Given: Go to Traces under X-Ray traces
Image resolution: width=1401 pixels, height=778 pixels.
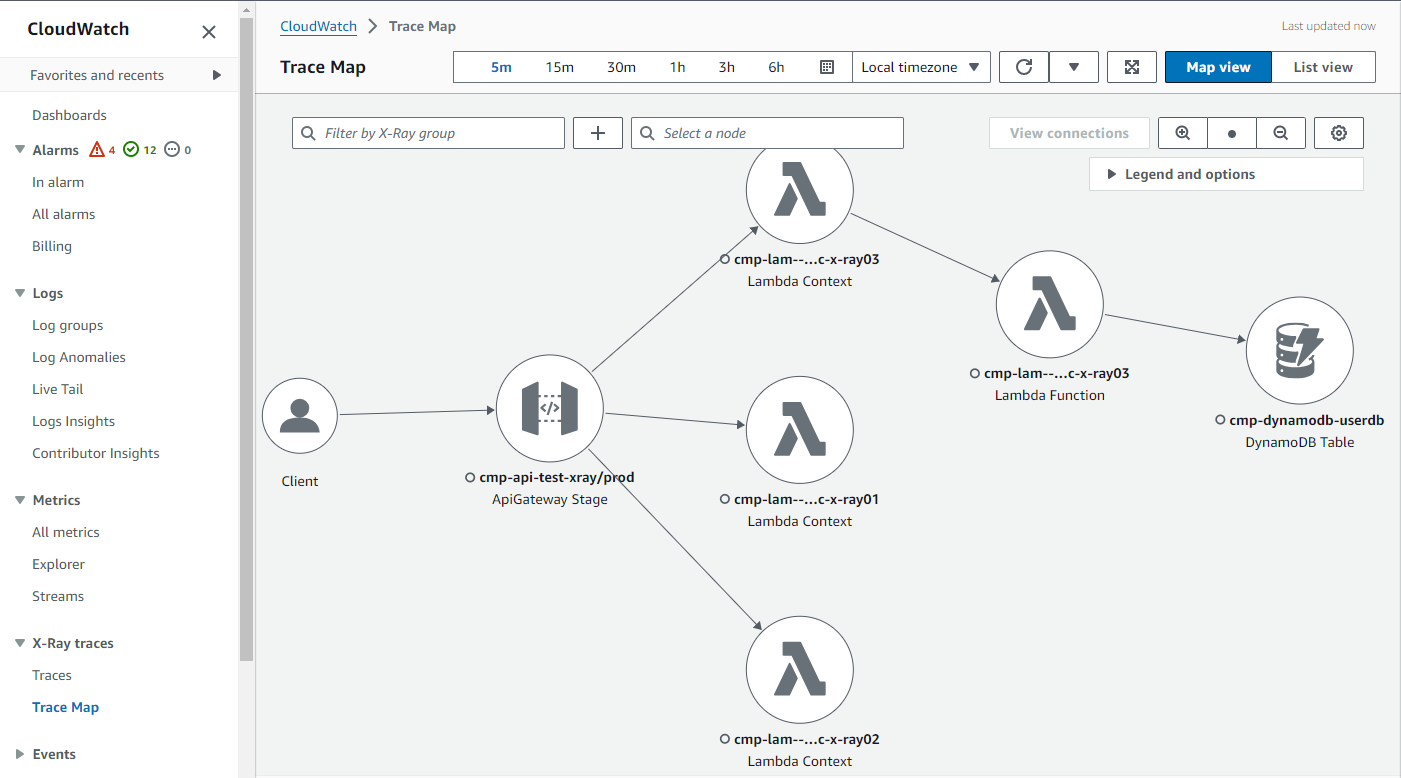Looking at the screenshot, I should point(52,675).
